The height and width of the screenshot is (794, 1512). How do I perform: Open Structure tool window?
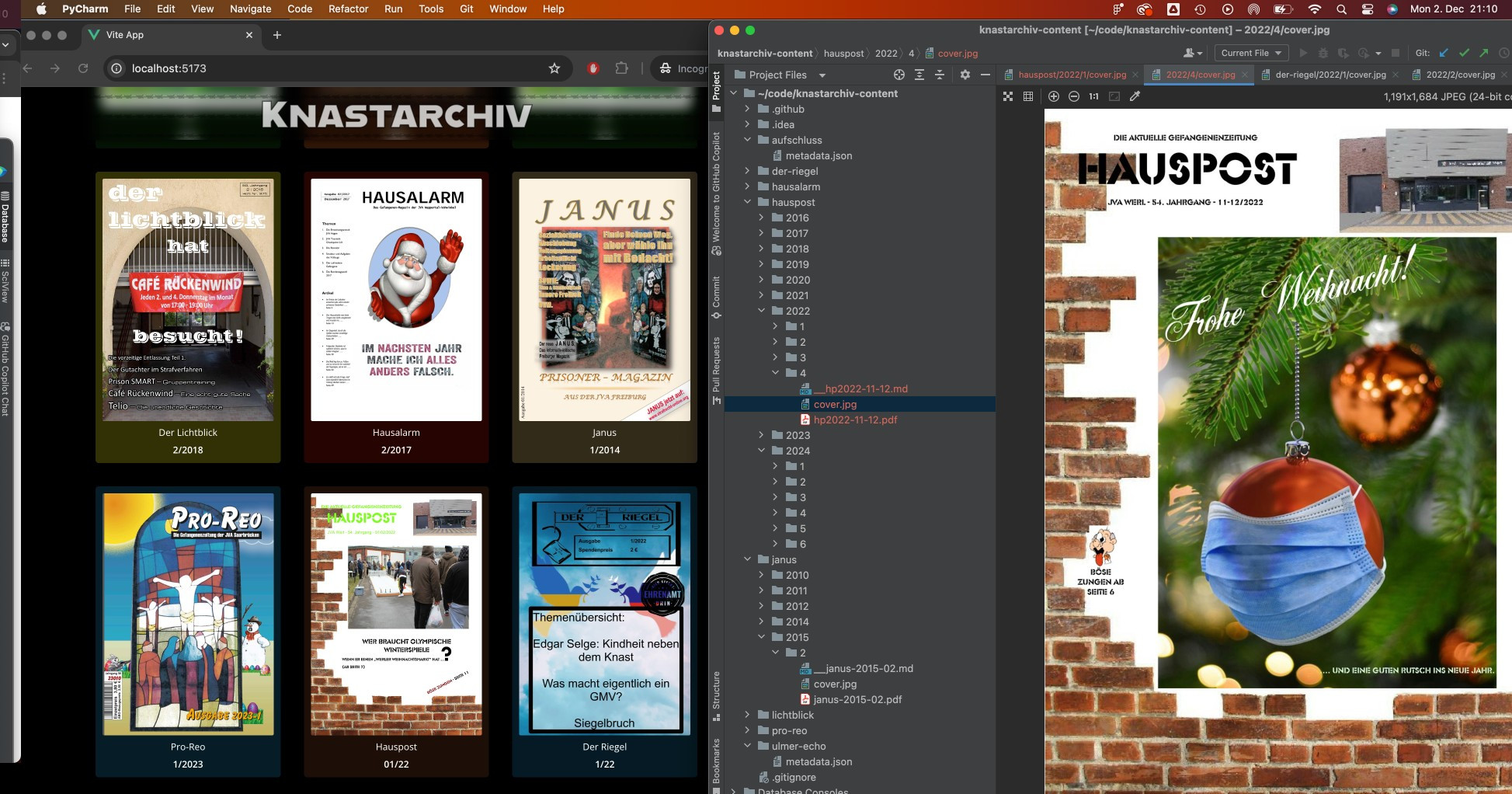pyautogui.click(x=716, y=695)
